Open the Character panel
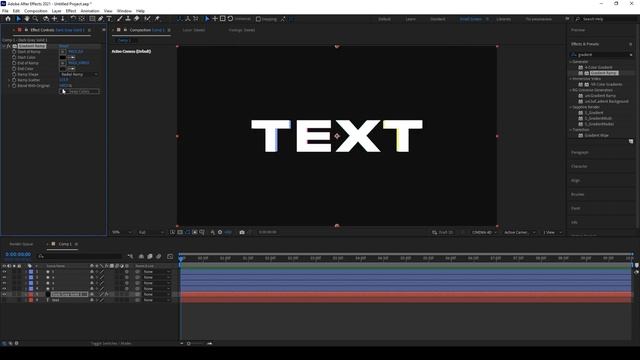The image size is (640, 360). coord(579,167)
